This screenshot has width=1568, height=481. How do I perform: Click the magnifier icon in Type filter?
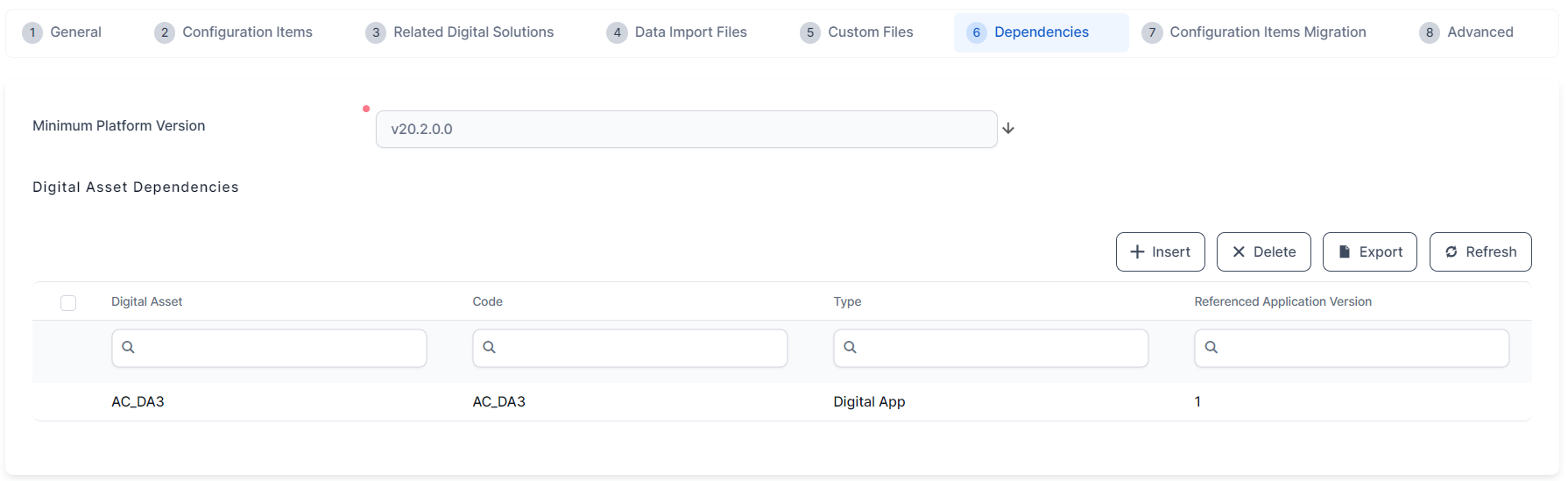click(x=851, y=348)
